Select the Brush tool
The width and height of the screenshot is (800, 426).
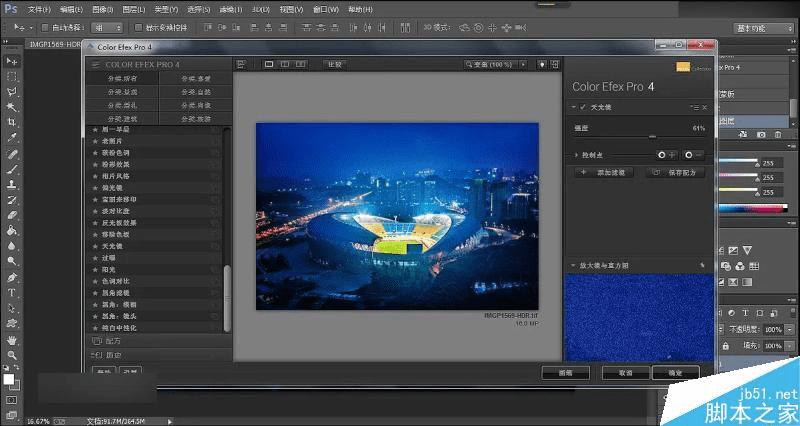click(12, 169)
